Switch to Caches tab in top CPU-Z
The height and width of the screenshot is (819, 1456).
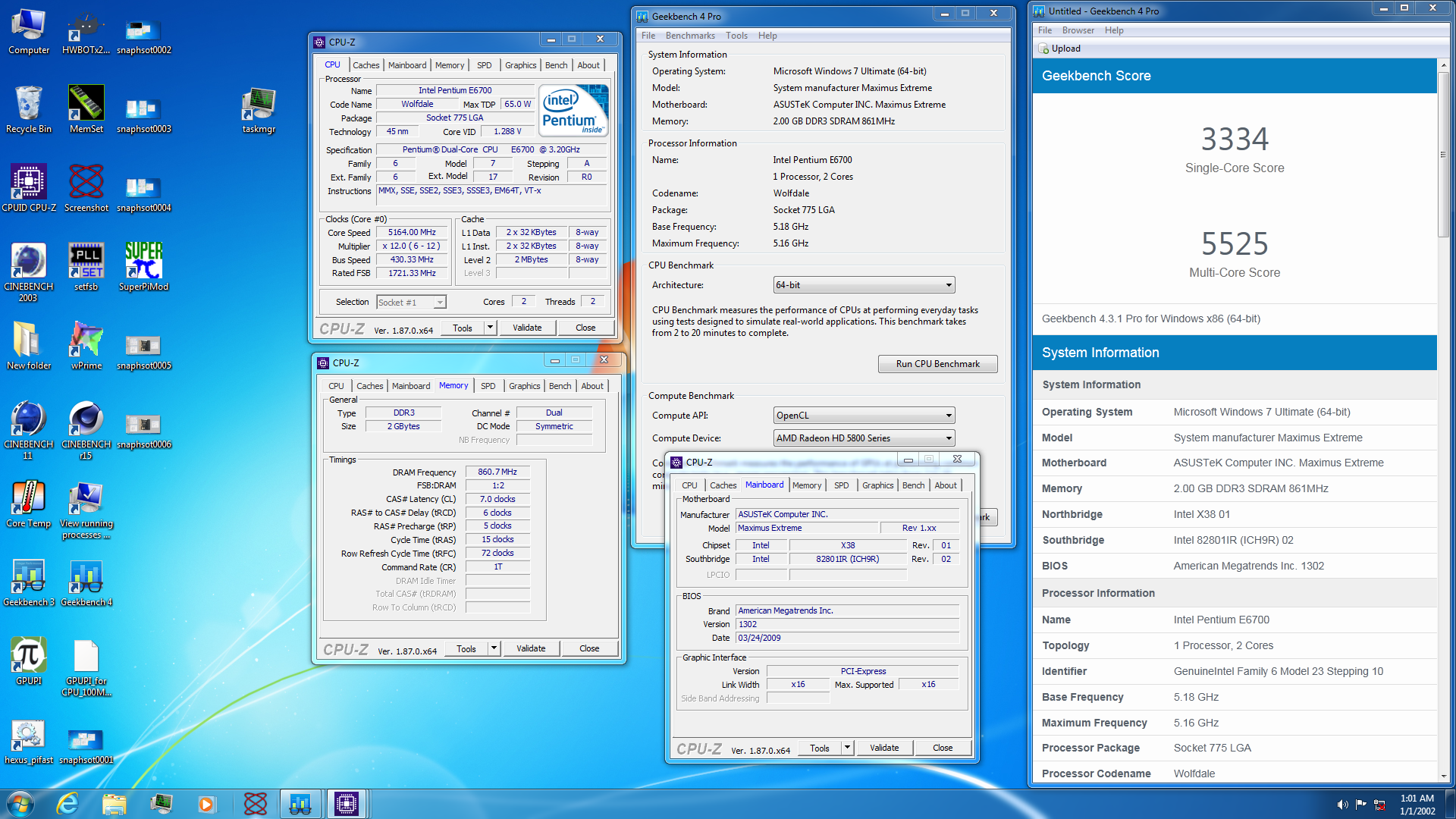tap(366, 65)
